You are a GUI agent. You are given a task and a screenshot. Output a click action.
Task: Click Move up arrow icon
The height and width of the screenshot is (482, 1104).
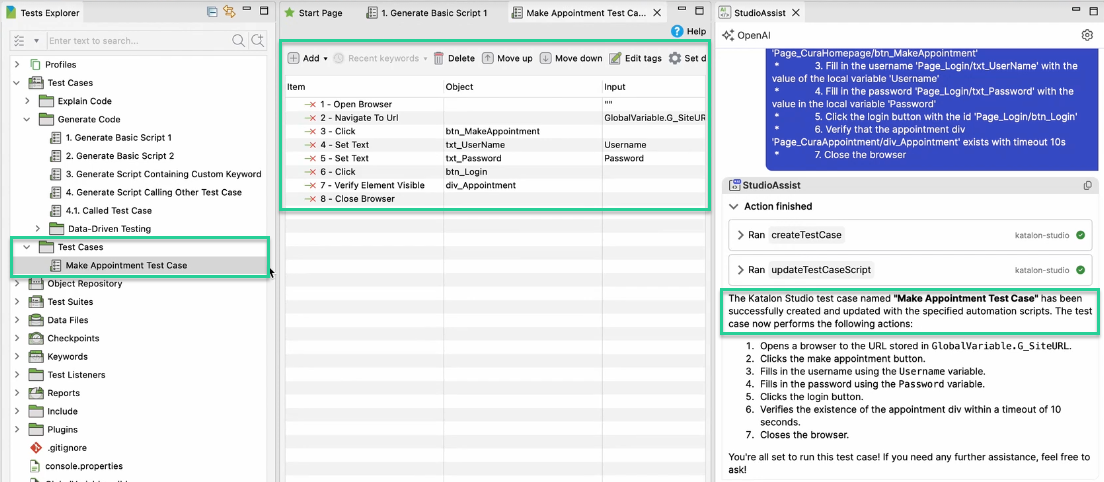(x=488, y=58)
